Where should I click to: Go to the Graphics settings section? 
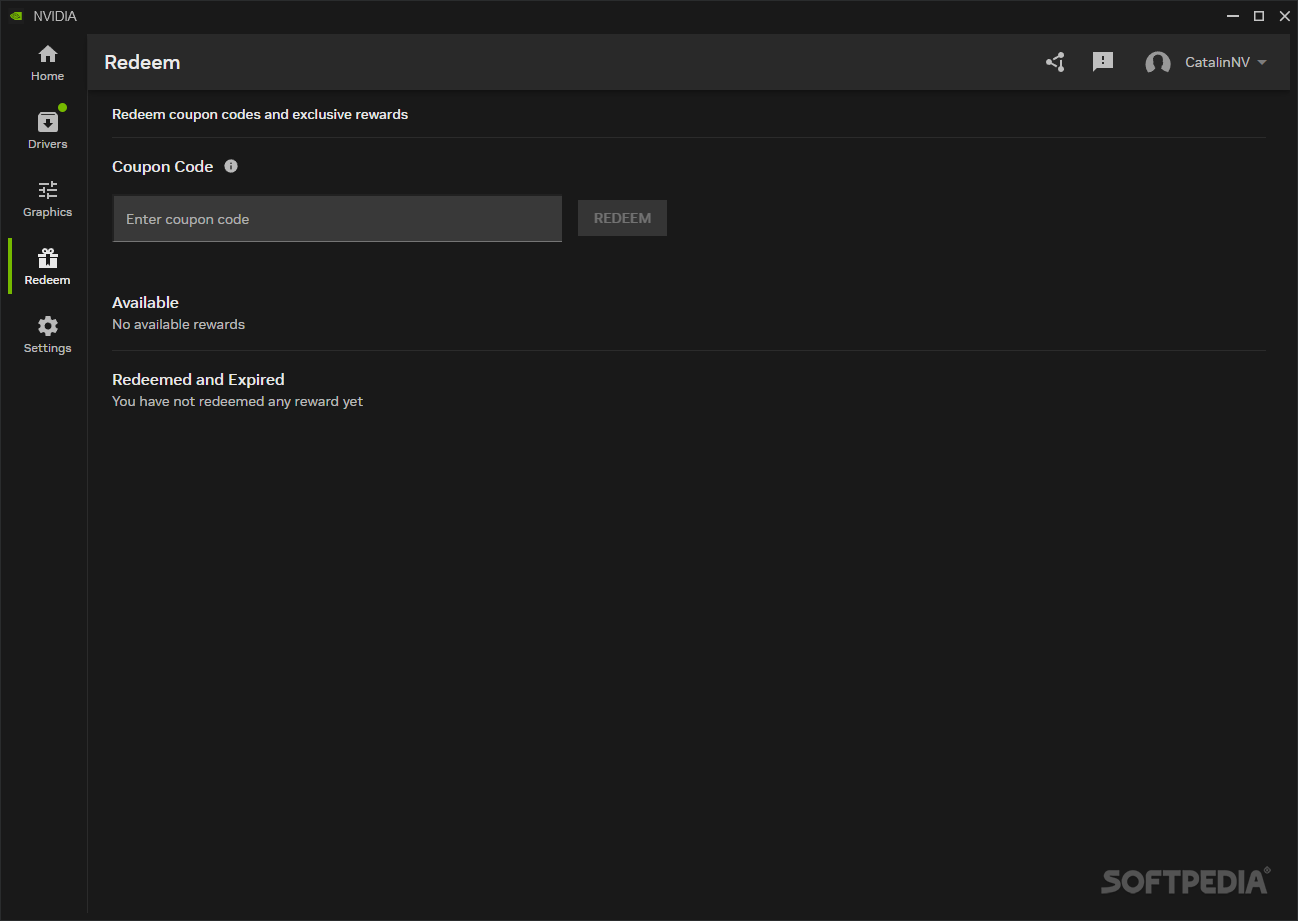tap(47, 199)
